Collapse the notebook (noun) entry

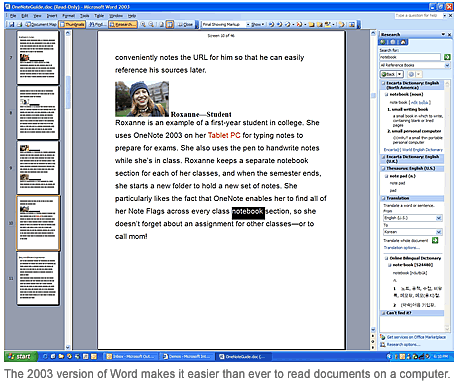tap(387, 94)
